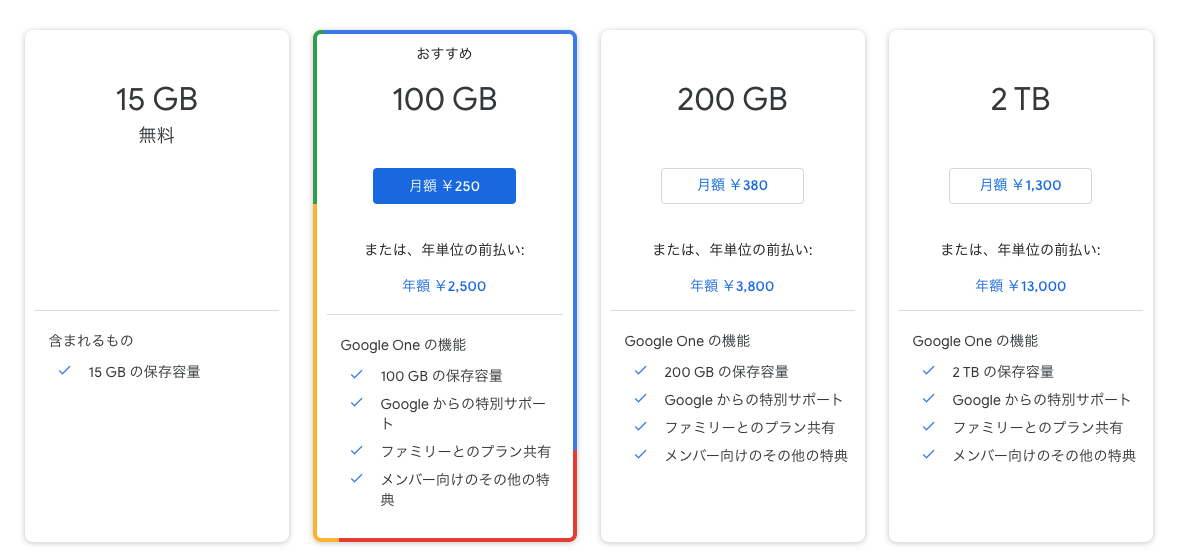Click checkmark beside 15 GB の保存容量
Viewport: 1177px width, 552px height.
pyautogui.click(x=65, y=371)
